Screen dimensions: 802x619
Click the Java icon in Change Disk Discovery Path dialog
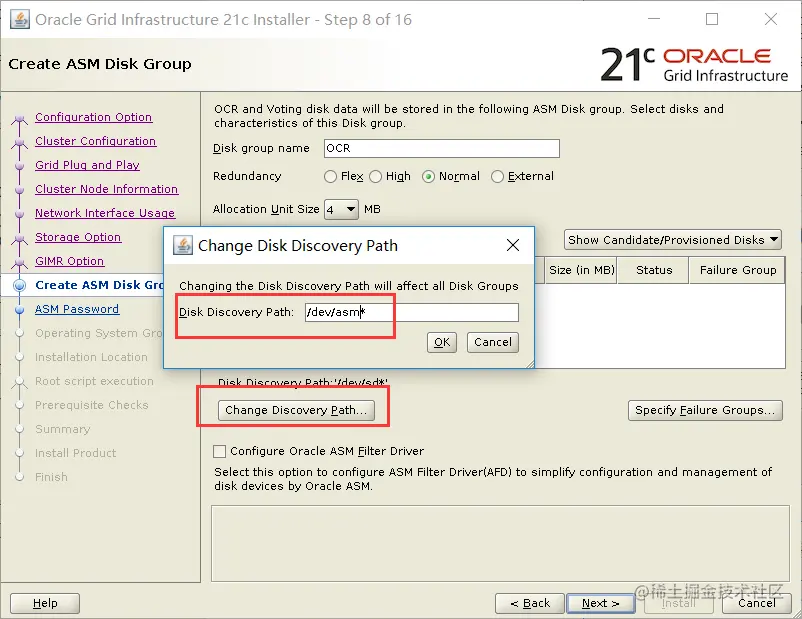click(183, 246)
